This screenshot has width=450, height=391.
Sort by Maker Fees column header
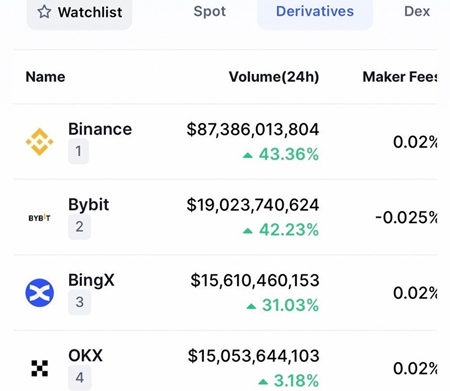point(400,77)
